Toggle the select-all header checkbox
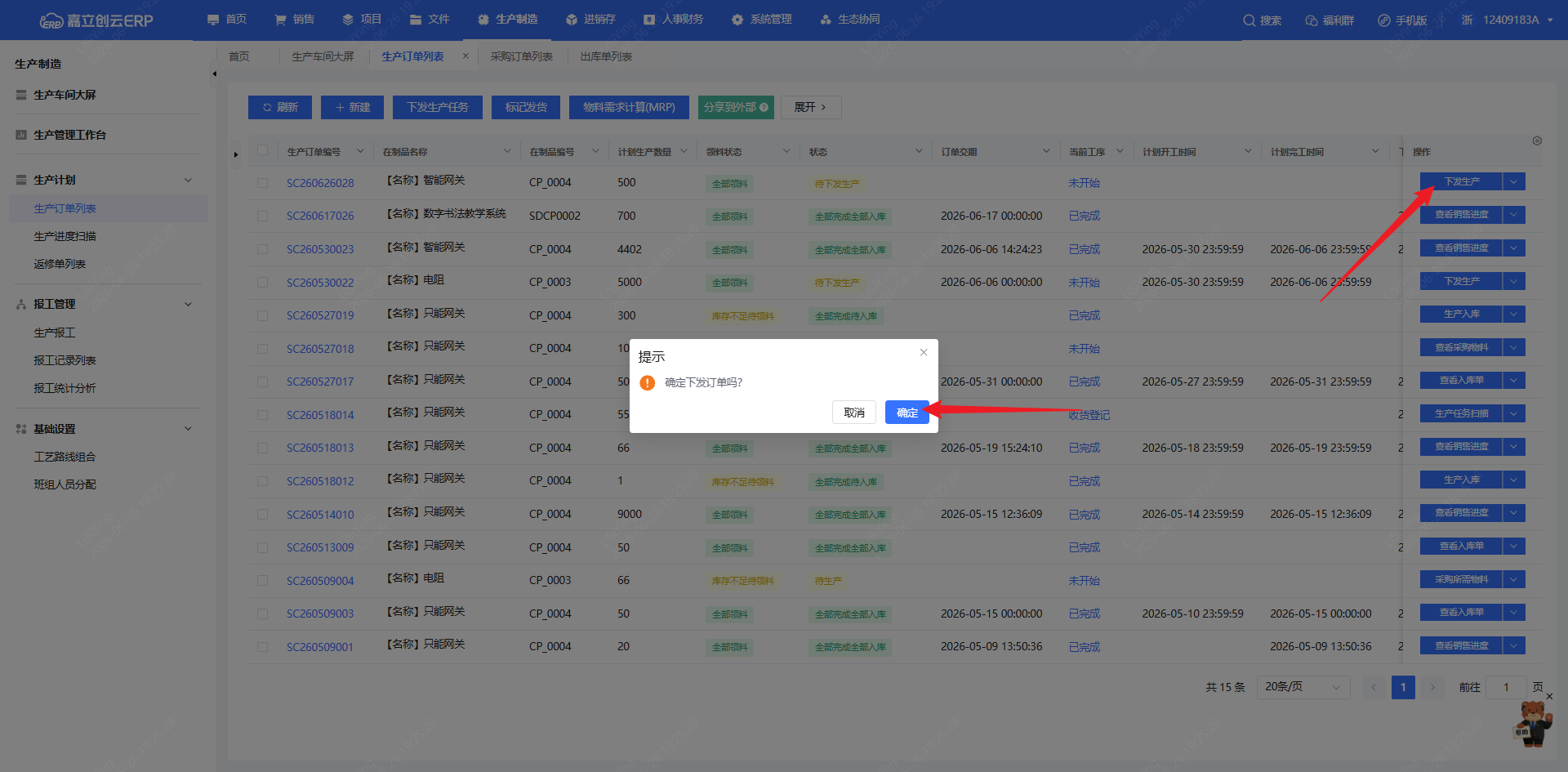The width and height of the screenshot is (1568, 772). [x=262, y=150]
